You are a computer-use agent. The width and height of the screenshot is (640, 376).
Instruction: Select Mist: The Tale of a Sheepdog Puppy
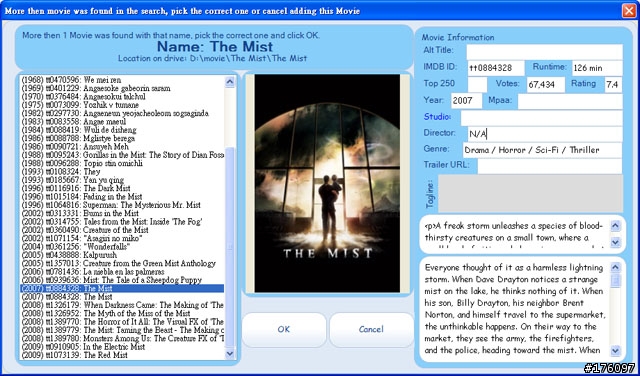[122, 280]
